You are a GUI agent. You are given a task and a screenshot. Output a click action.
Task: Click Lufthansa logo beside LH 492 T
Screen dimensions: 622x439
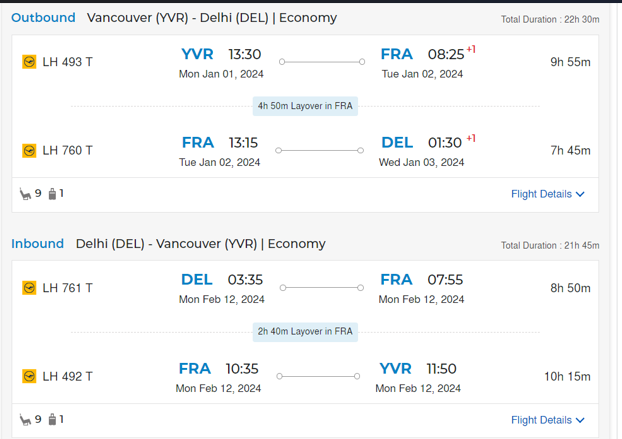click(29, 377)
